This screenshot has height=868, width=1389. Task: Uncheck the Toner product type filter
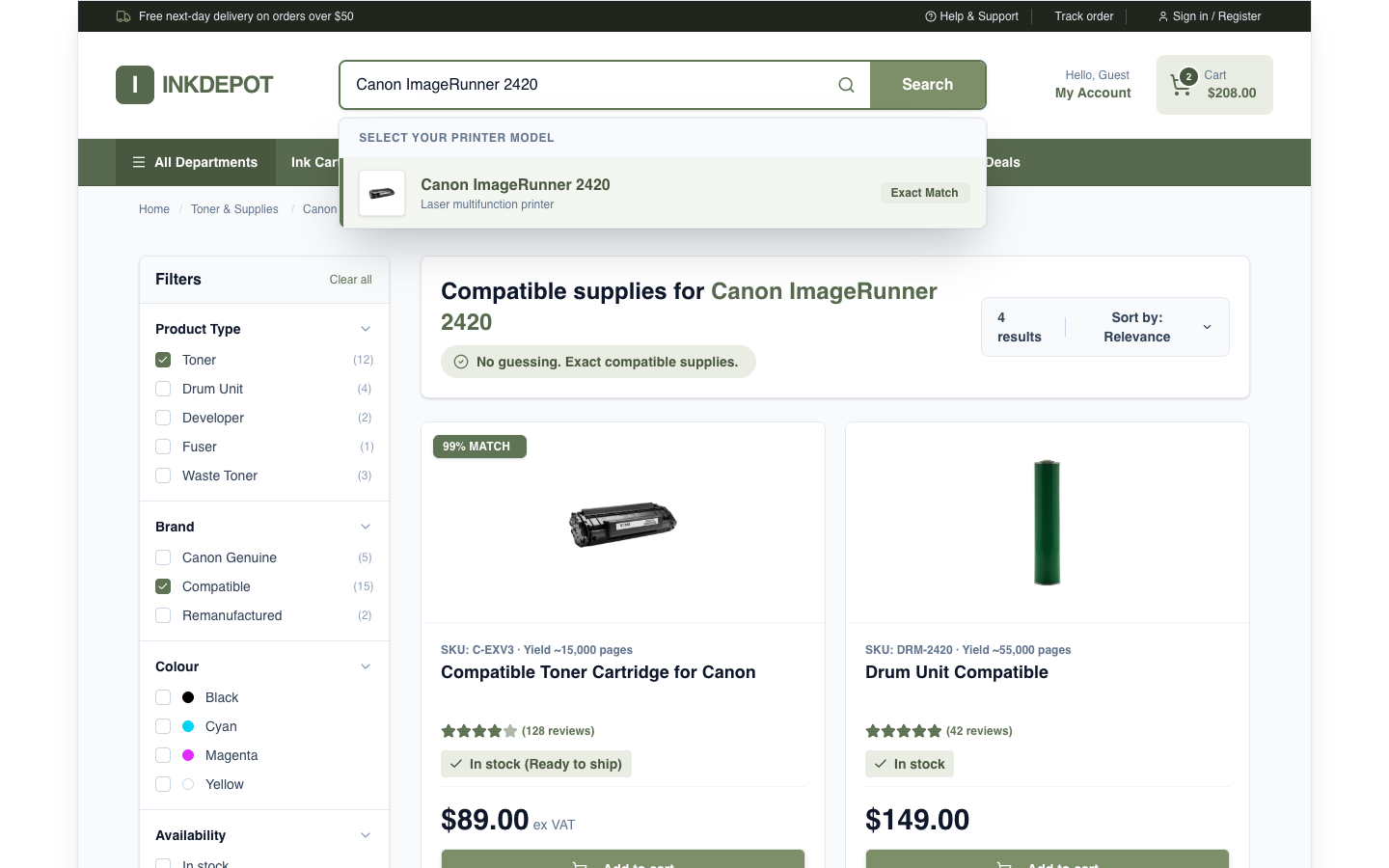coord(163,360)
